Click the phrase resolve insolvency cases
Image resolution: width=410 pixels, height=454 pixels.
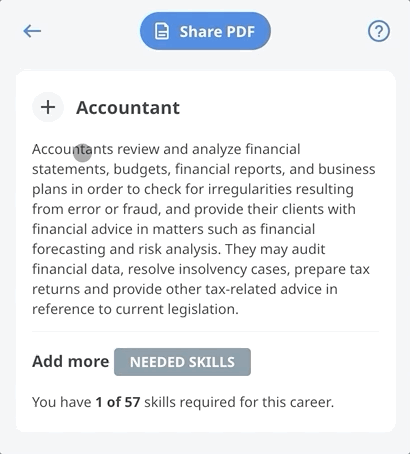click(x=209, y=269)
